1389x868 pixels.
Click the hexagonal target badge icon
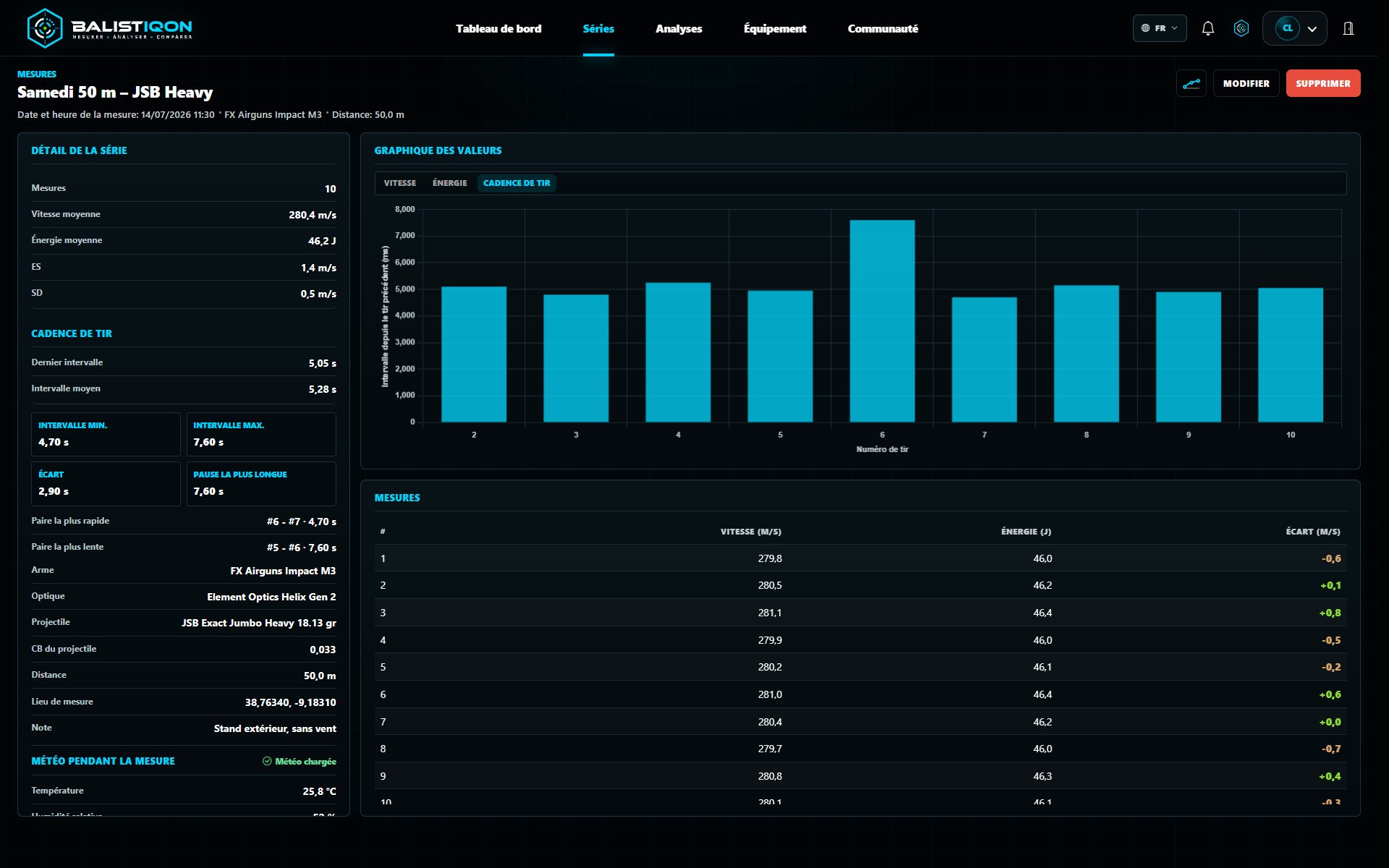click(1241, 28)
